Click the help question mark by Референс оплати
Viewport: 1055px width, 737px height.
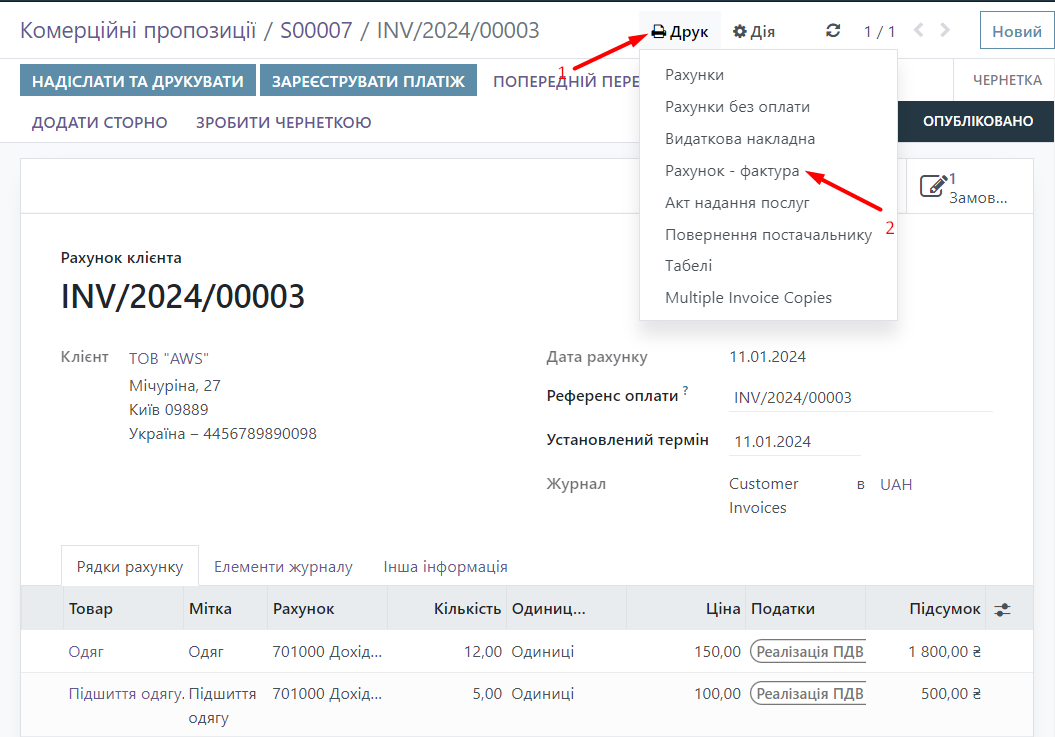pyautogui.click(x=685, y=391)
